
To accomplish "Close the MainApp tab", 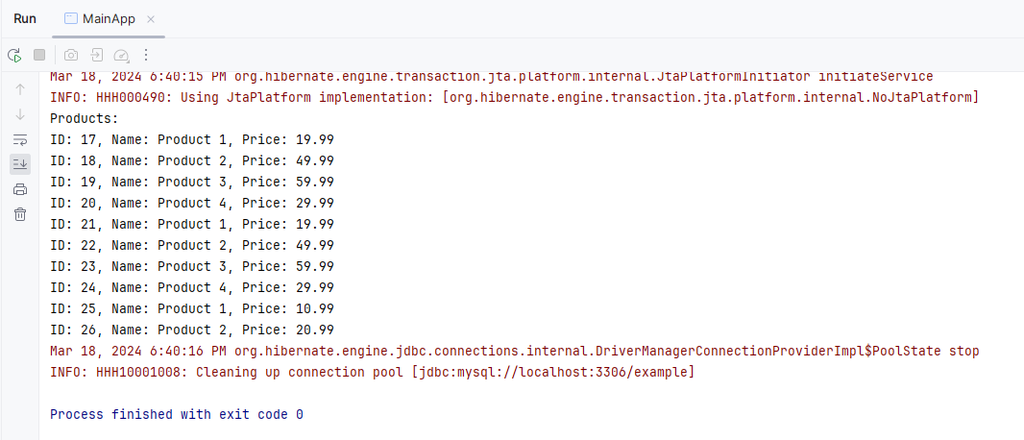I will click(x=151, y=19).
